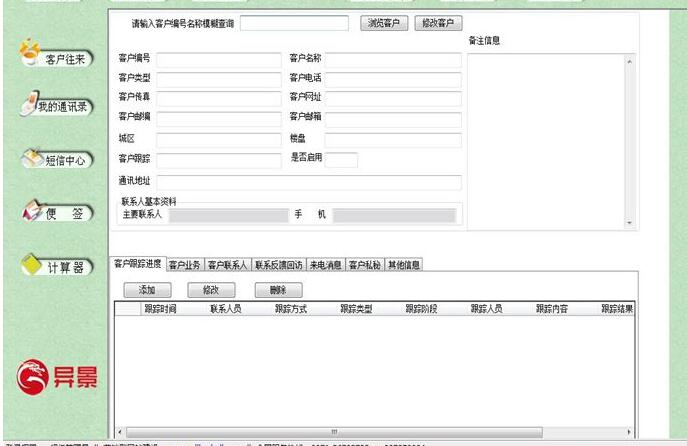Switch to the 客户跟踪进度 tab

pos(138,264)
